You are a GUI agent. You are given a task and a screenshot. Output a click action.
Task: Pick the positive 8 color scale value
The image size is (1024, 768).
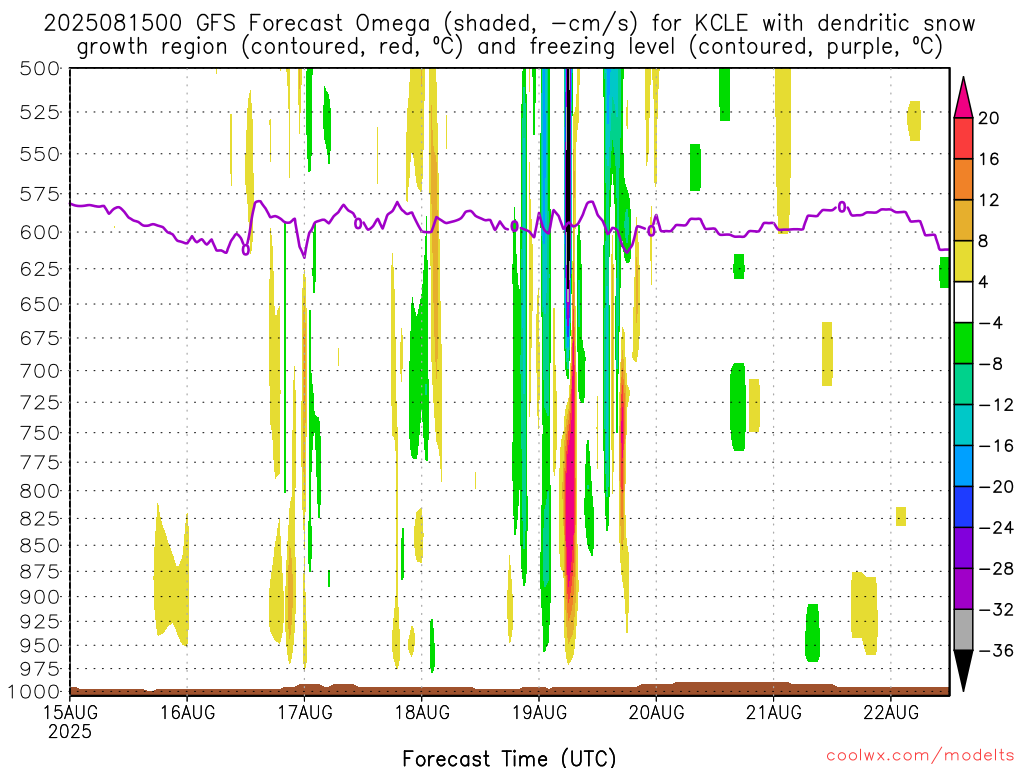coord(984,242)
